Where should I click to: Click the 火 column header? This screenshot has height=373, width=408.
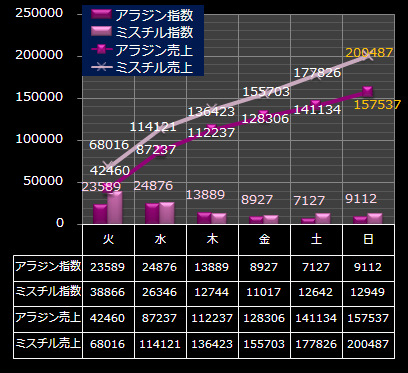[108, 240]
